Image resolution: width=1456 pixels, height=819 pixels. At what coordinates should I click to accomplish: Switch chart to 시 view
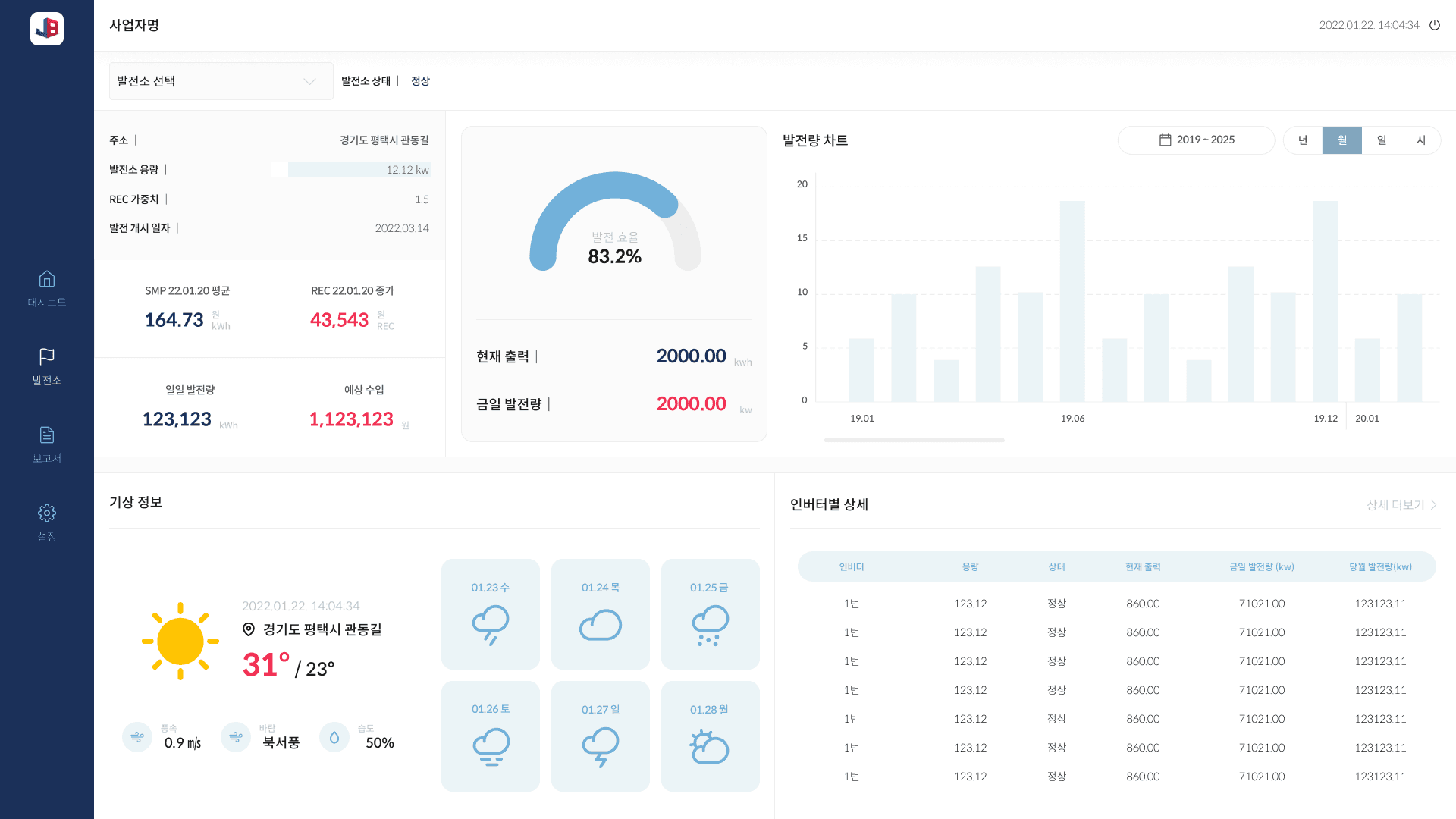1421,140
